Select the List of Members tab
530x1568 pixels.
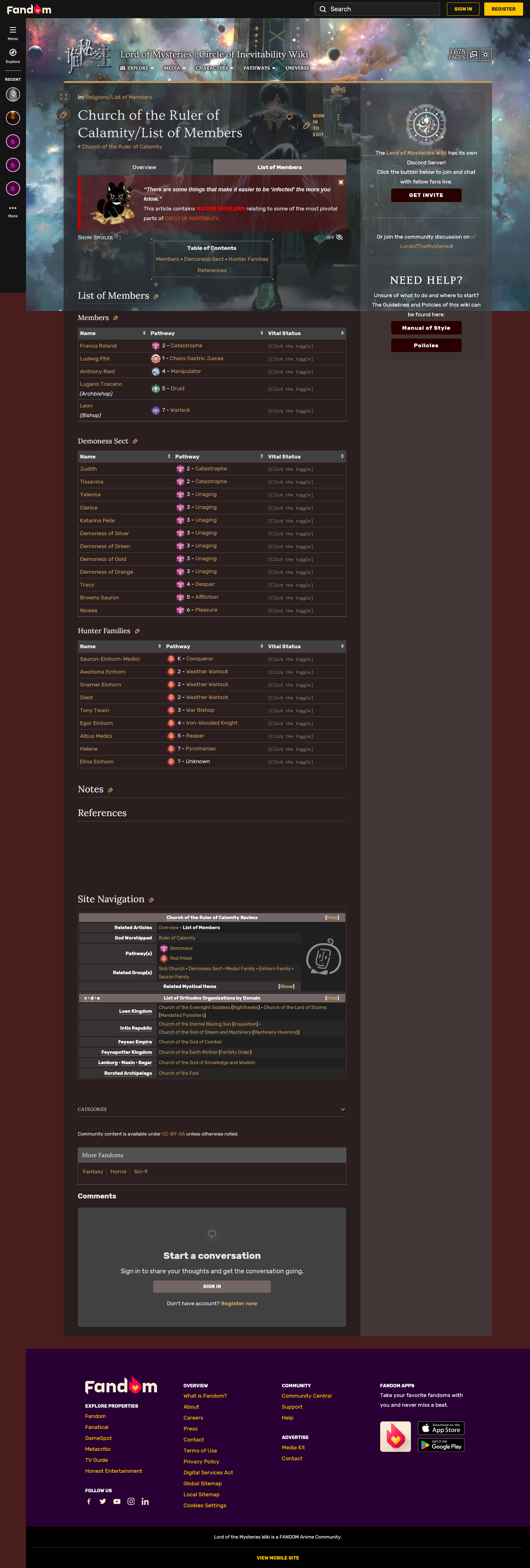point(280,168)
